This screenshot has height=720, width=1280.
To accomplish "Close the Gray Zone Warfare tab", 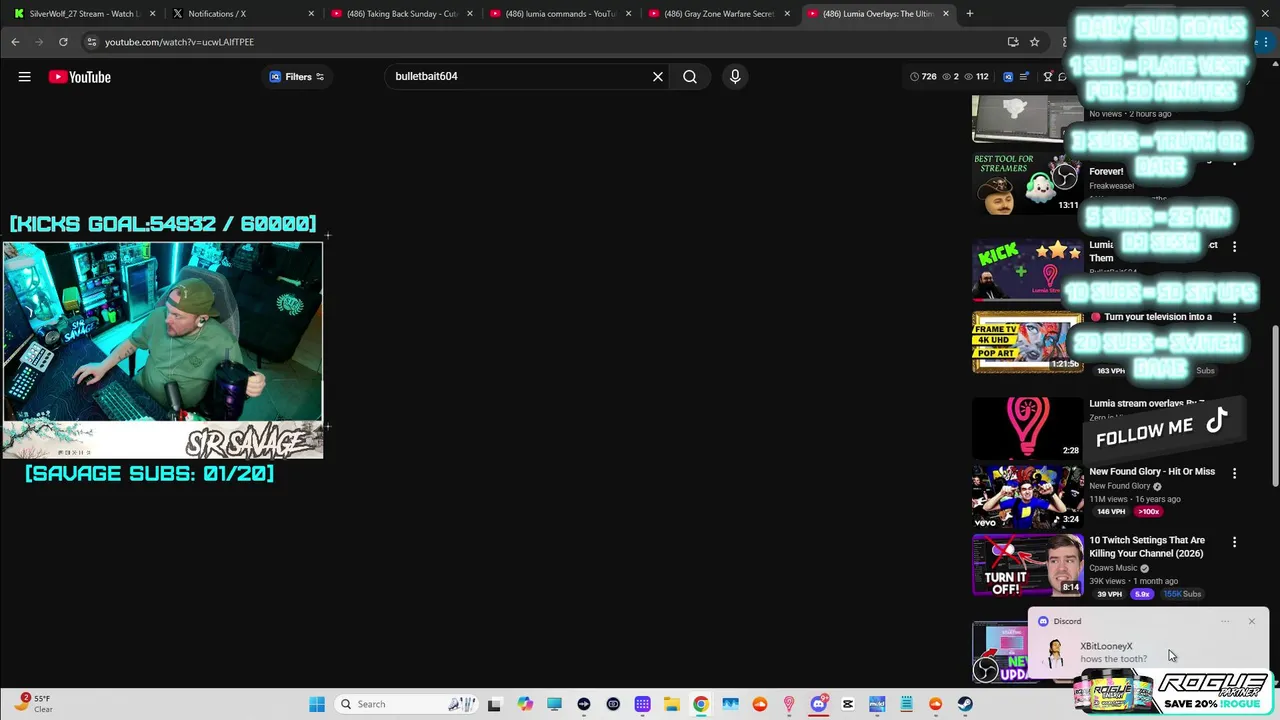I will point(787,14).
